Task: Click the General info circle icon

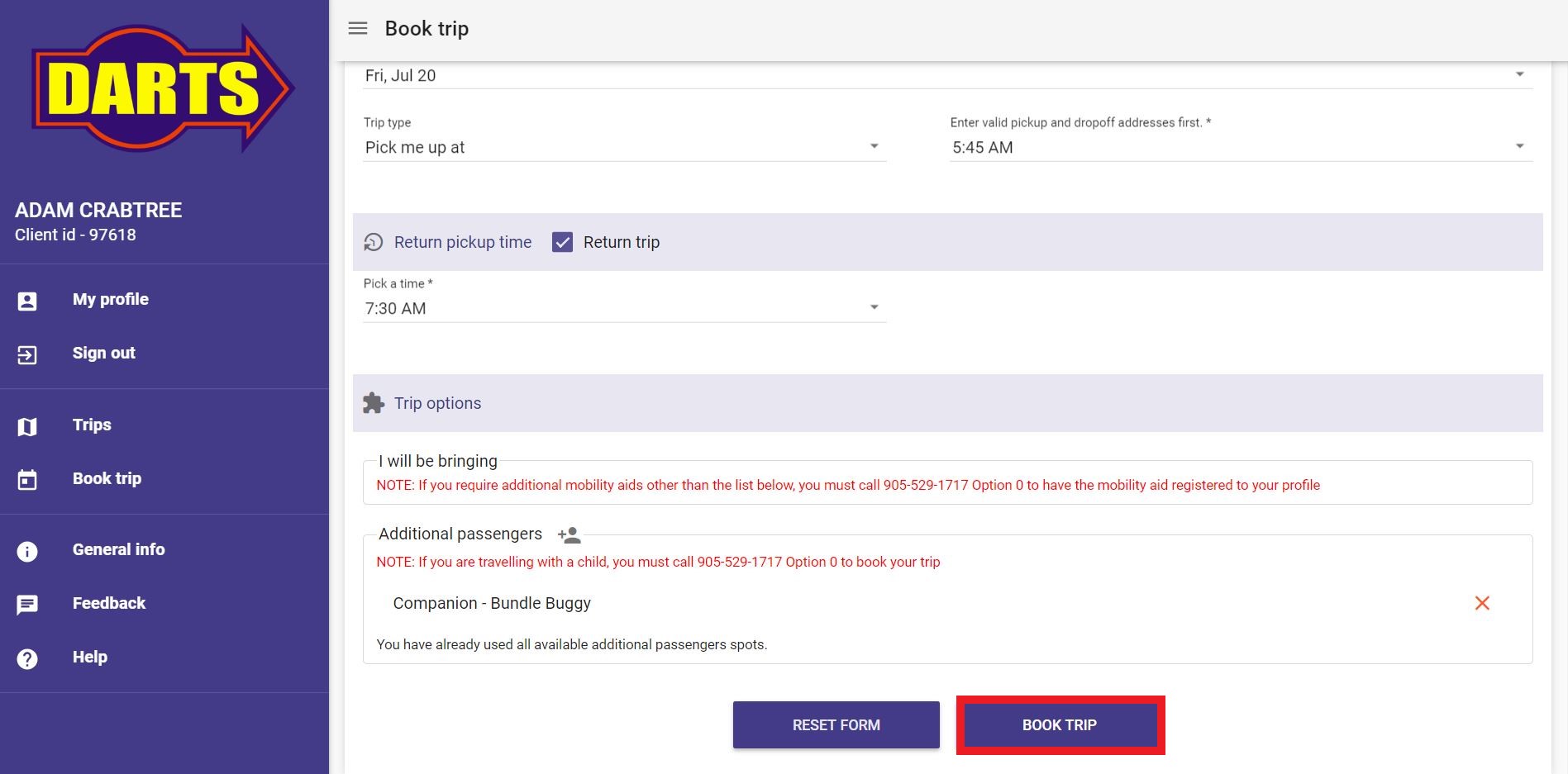Action: [27, 551]
